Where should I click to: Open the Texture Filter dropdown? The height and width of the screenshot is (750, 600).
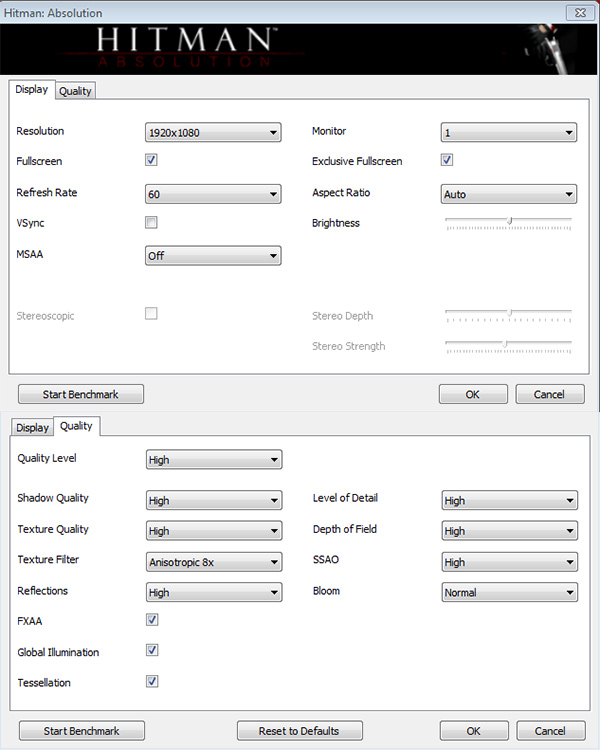[x=213, y=562]
